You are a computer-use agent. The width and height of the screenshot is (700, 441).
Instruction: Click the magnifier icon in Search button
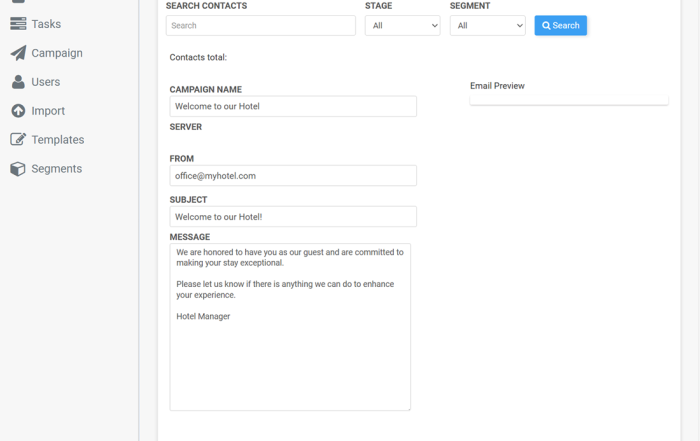pyautogui.click(x=546, y=26)
